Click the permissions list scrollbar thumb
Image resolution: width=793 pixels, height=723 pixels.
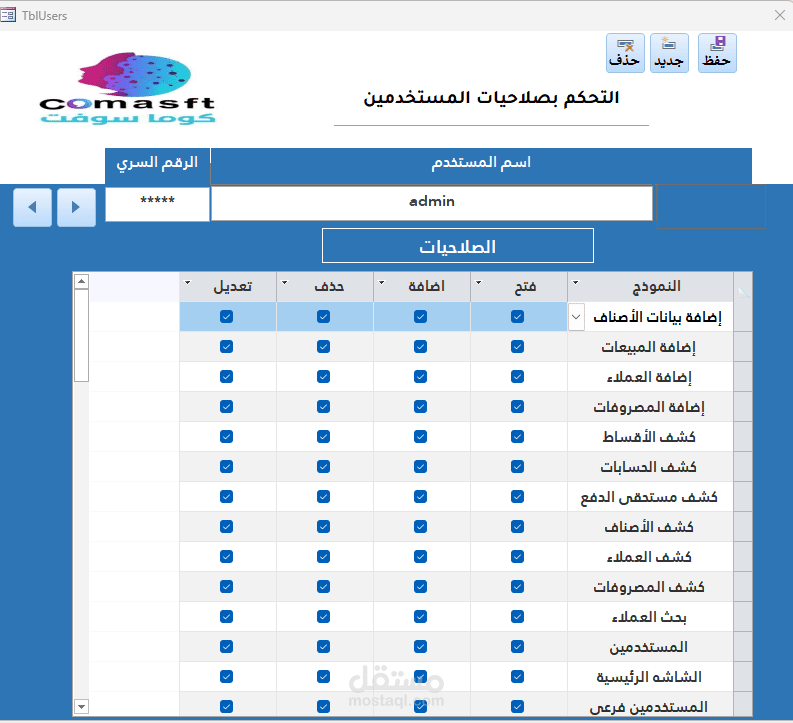pyautogui.click(x=81, y=335)
